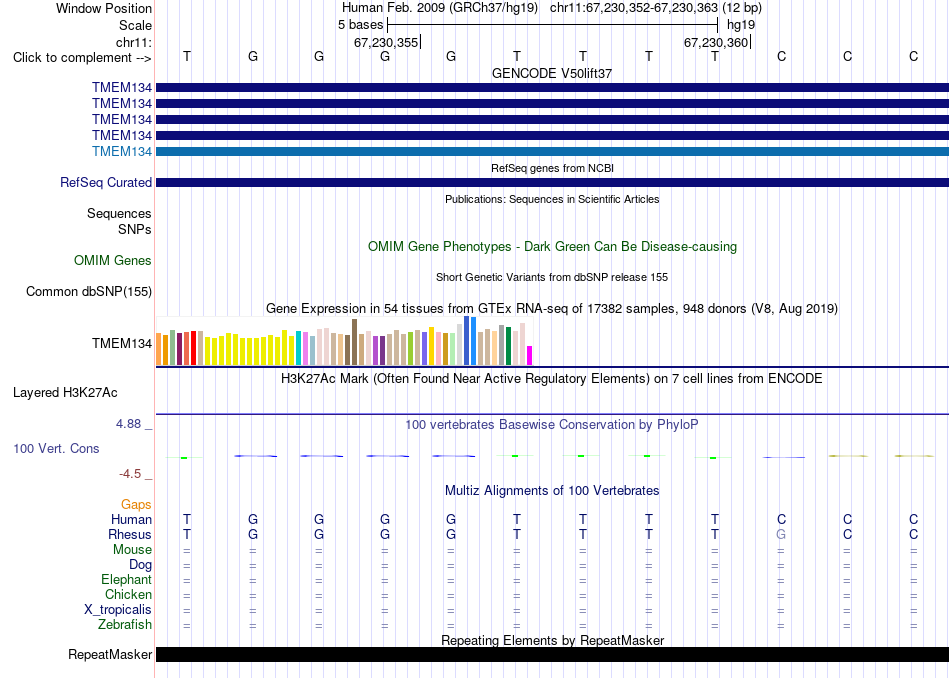Select the Chicken alignment row label
Viewport: 950px width, 678px height.
128,595
